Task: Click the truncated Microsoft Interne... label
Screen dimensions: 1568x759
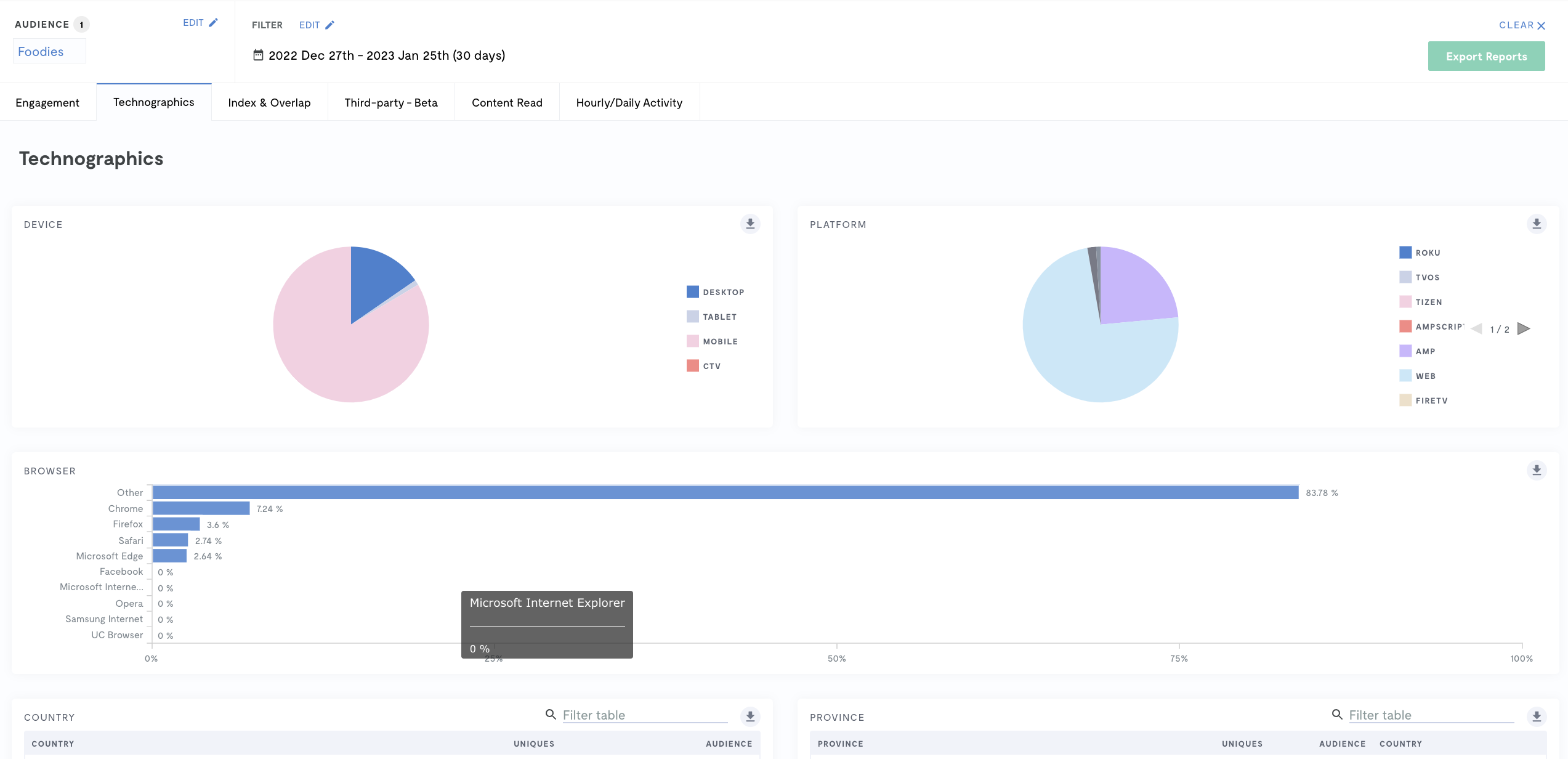Action: tap(102, 587)
